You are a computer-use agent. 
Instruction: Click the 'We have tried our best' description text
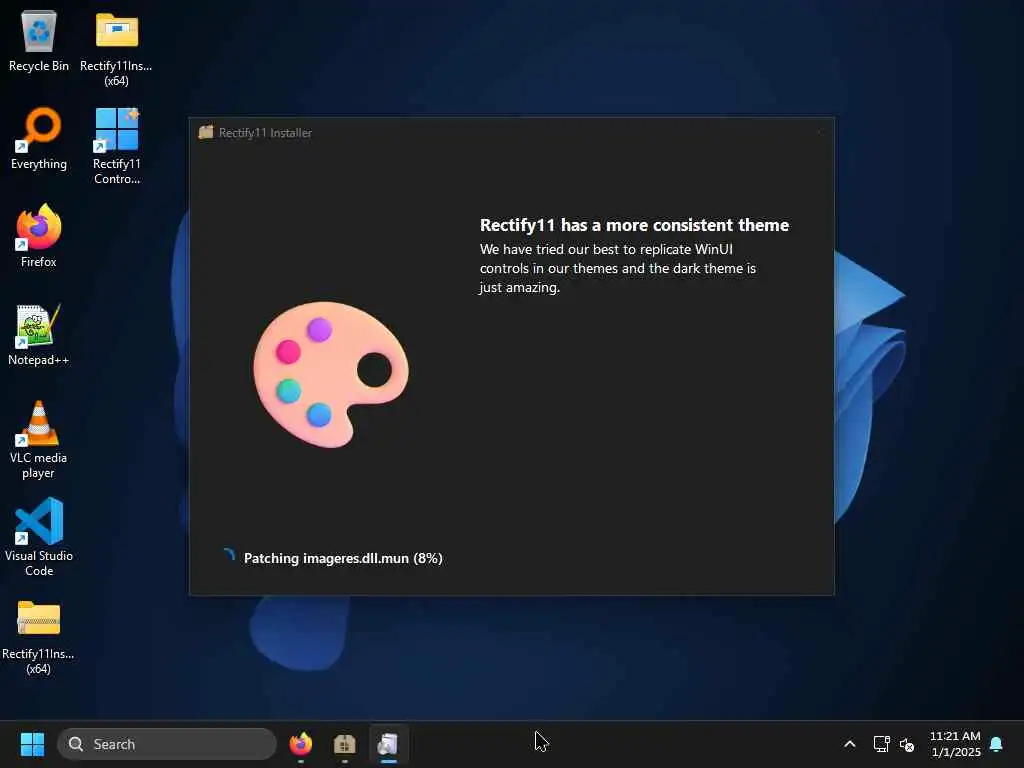point(618,268)
